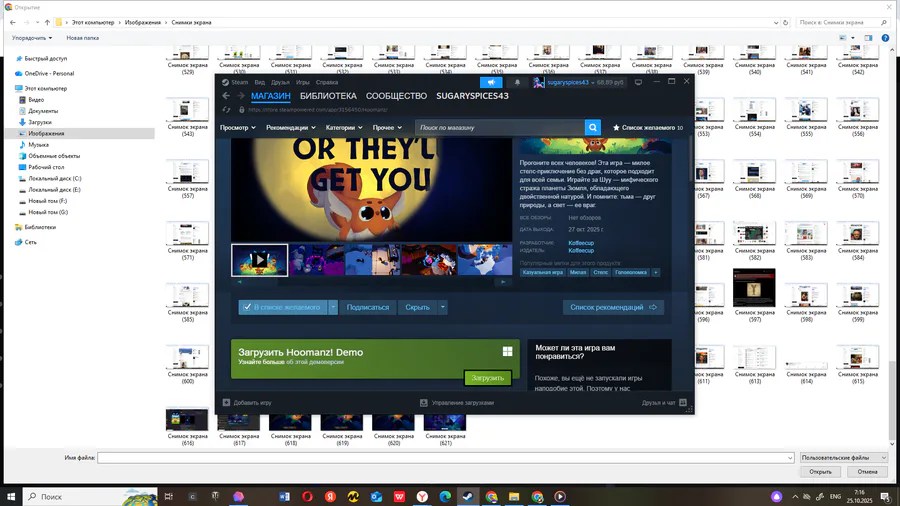Open Word from the taskbar

(285, 496)
